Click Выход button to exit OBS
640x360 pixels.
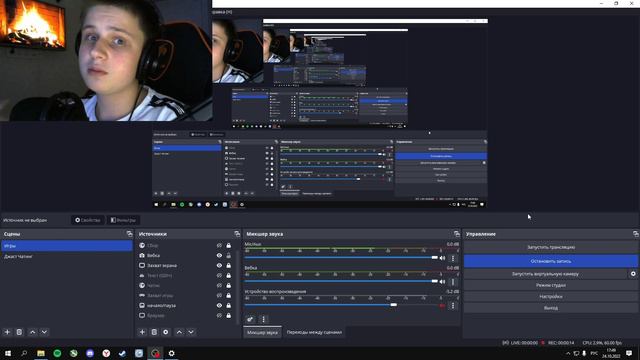click(x=551, y=308)
